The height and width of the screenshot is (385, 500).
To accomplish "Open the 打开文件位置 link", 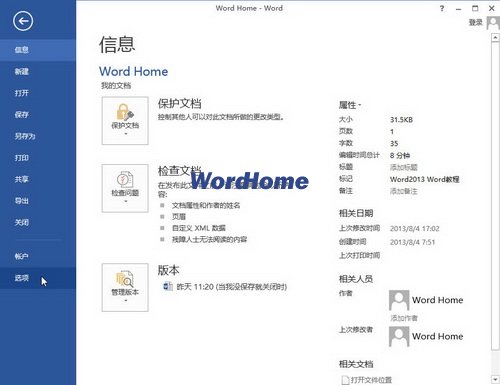I will tap(371, 380).
